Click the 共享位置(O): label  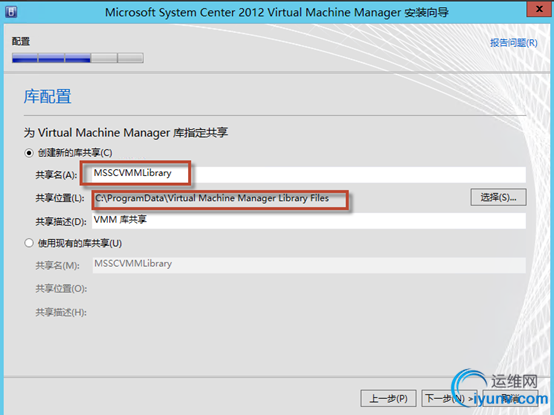(x=61, y=289)
